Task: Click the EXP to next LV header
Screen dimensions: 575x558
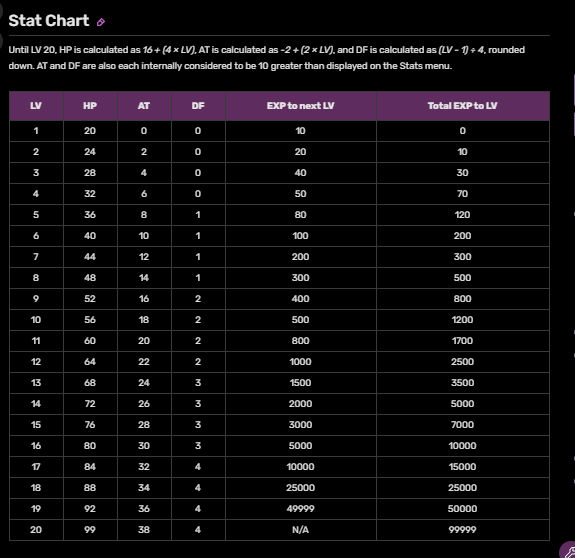Action: coord(300,106)
